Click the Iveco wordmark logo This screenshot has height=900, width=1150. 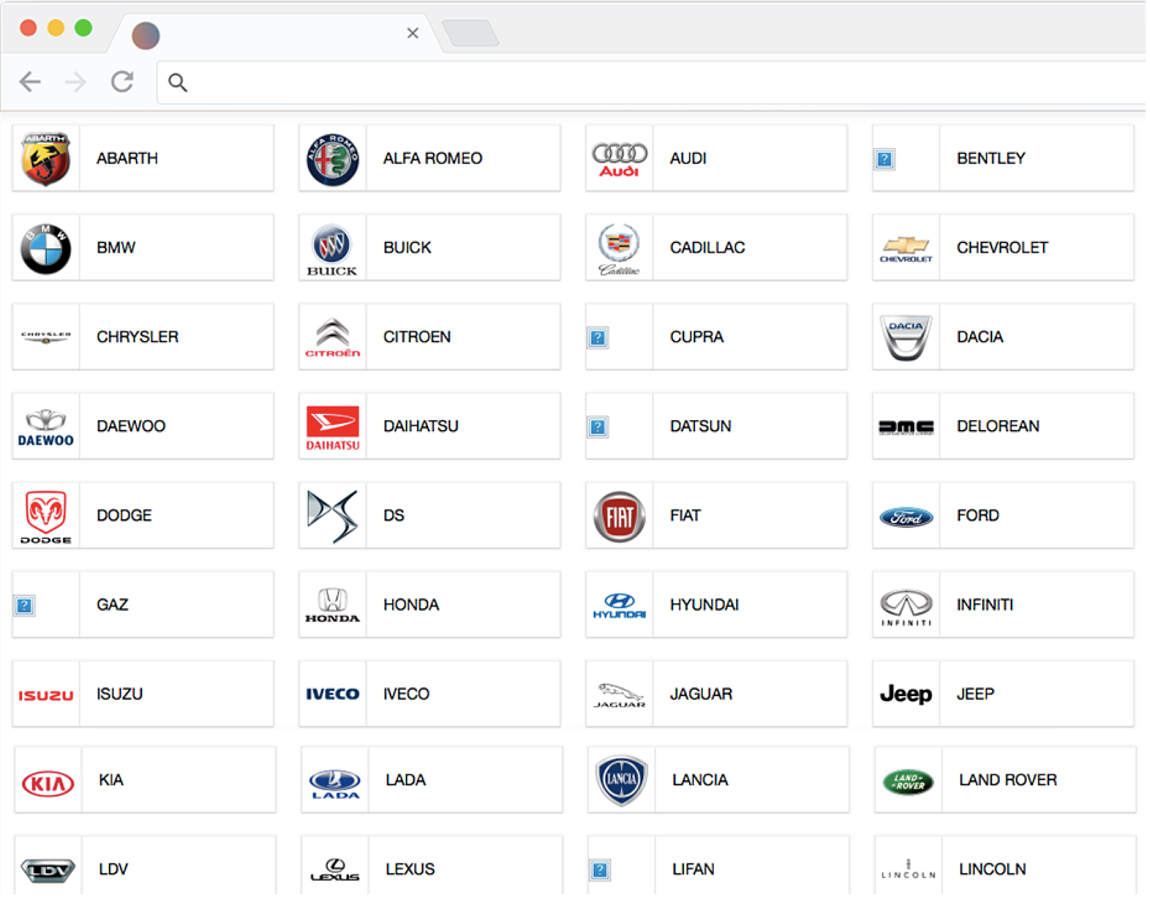coord(332,694)
